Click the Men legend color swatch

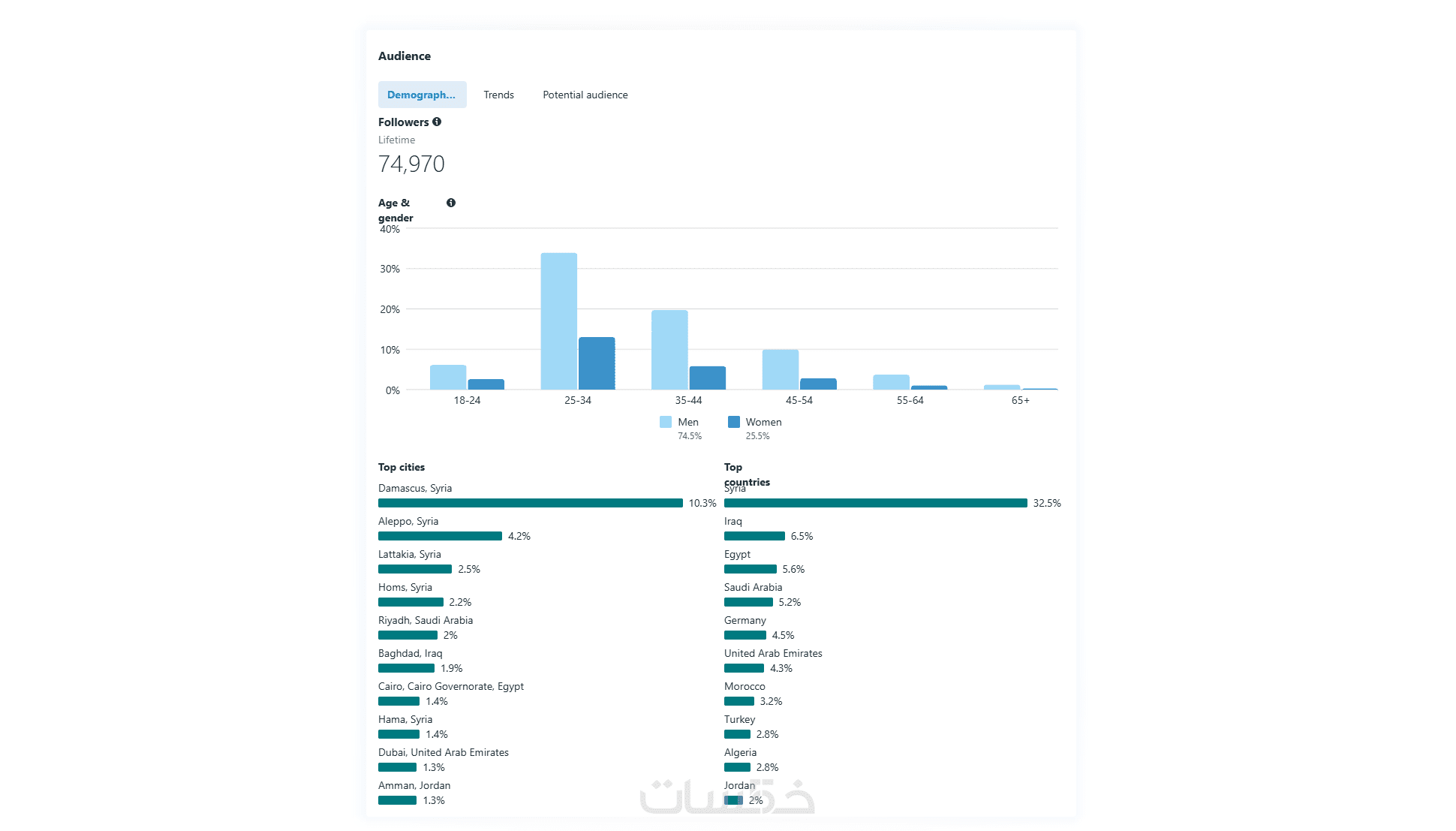click(x=666, y=422)
